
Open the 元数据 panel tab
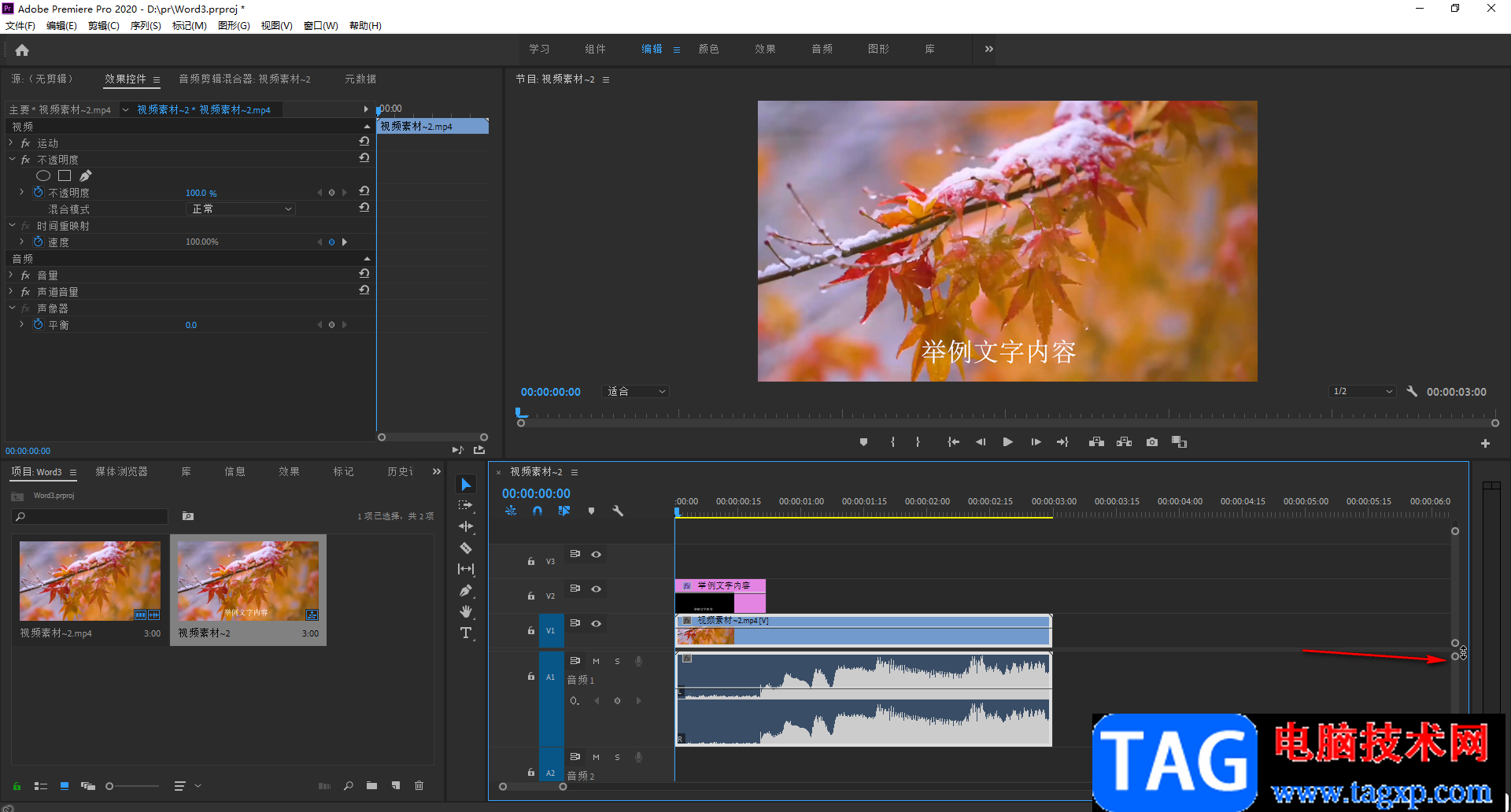360,79
